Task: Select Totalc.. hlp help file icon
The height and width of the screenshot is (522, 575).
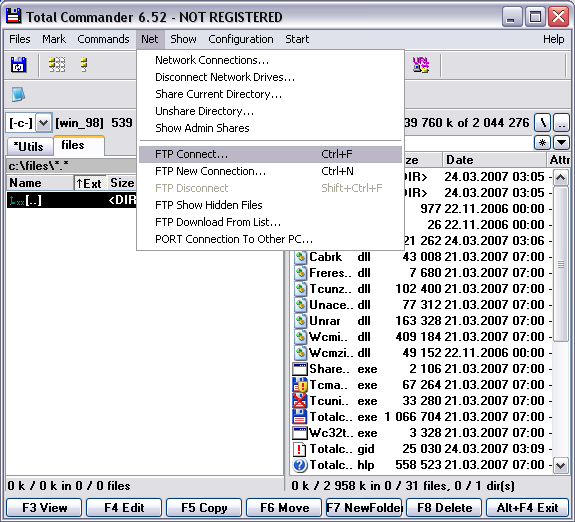Action: tap(300, 465)
